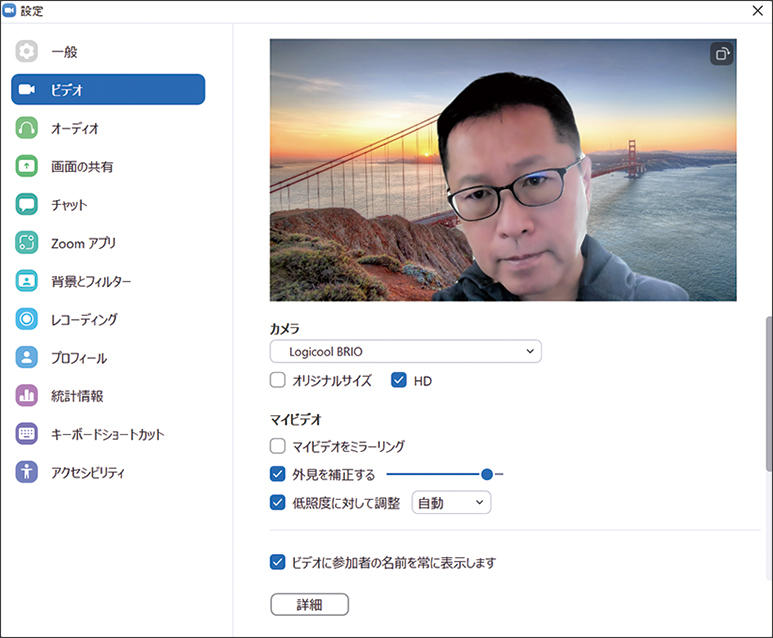773x638 pixels.
Task: Open the Logicool BRIO camera dropdown
Action: [406, 351]
